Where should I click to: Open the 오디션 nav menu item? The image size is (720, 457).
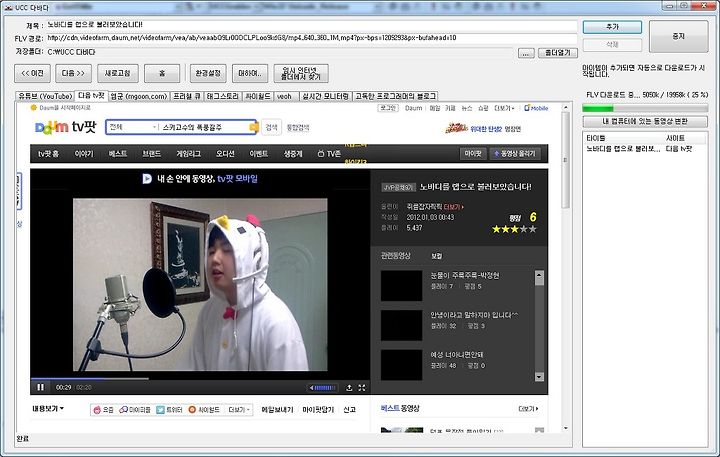pyautogui.click(x=225, y=154)
